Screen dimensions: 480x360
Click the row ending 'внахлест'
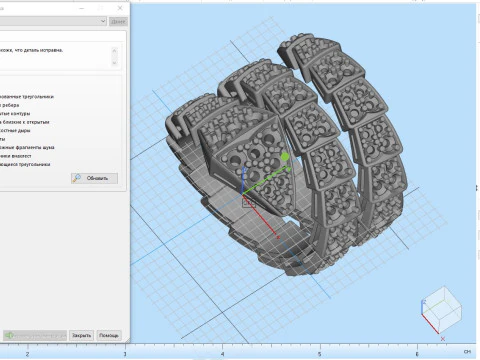click(x=16, y=156)
